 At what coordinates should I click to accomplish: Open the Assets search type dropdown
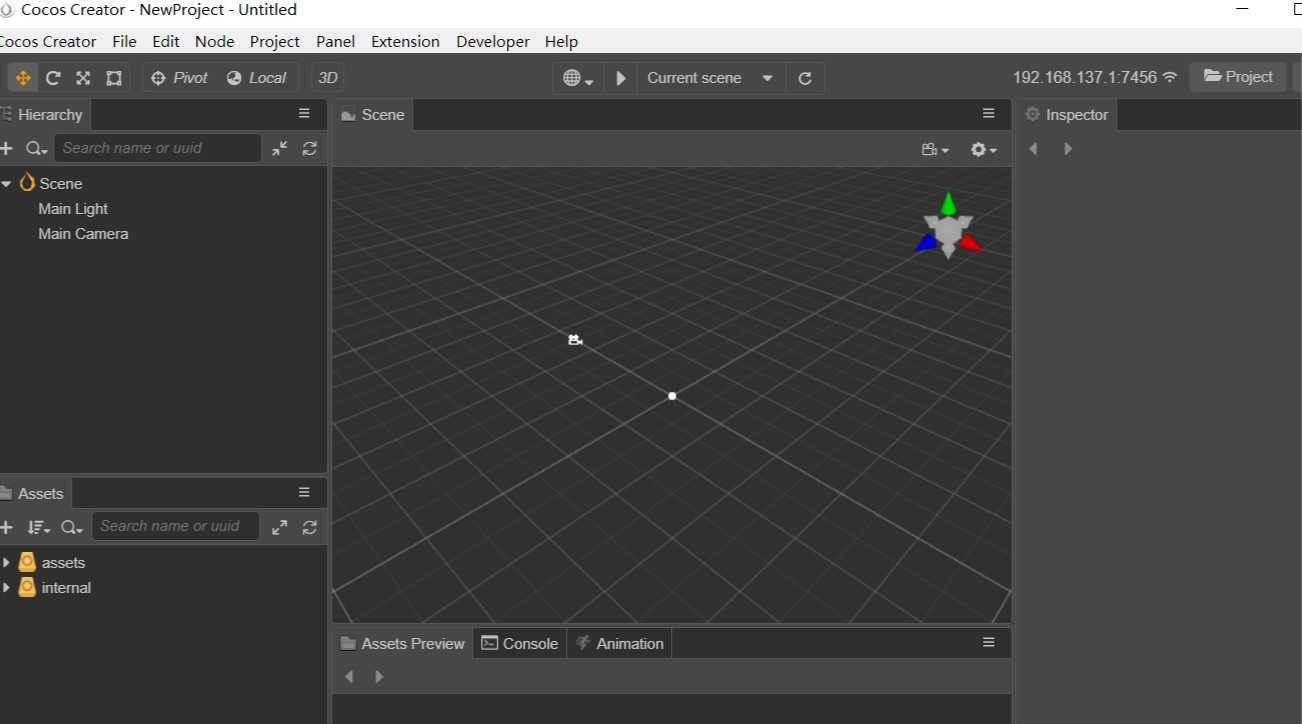coord(72,527)
